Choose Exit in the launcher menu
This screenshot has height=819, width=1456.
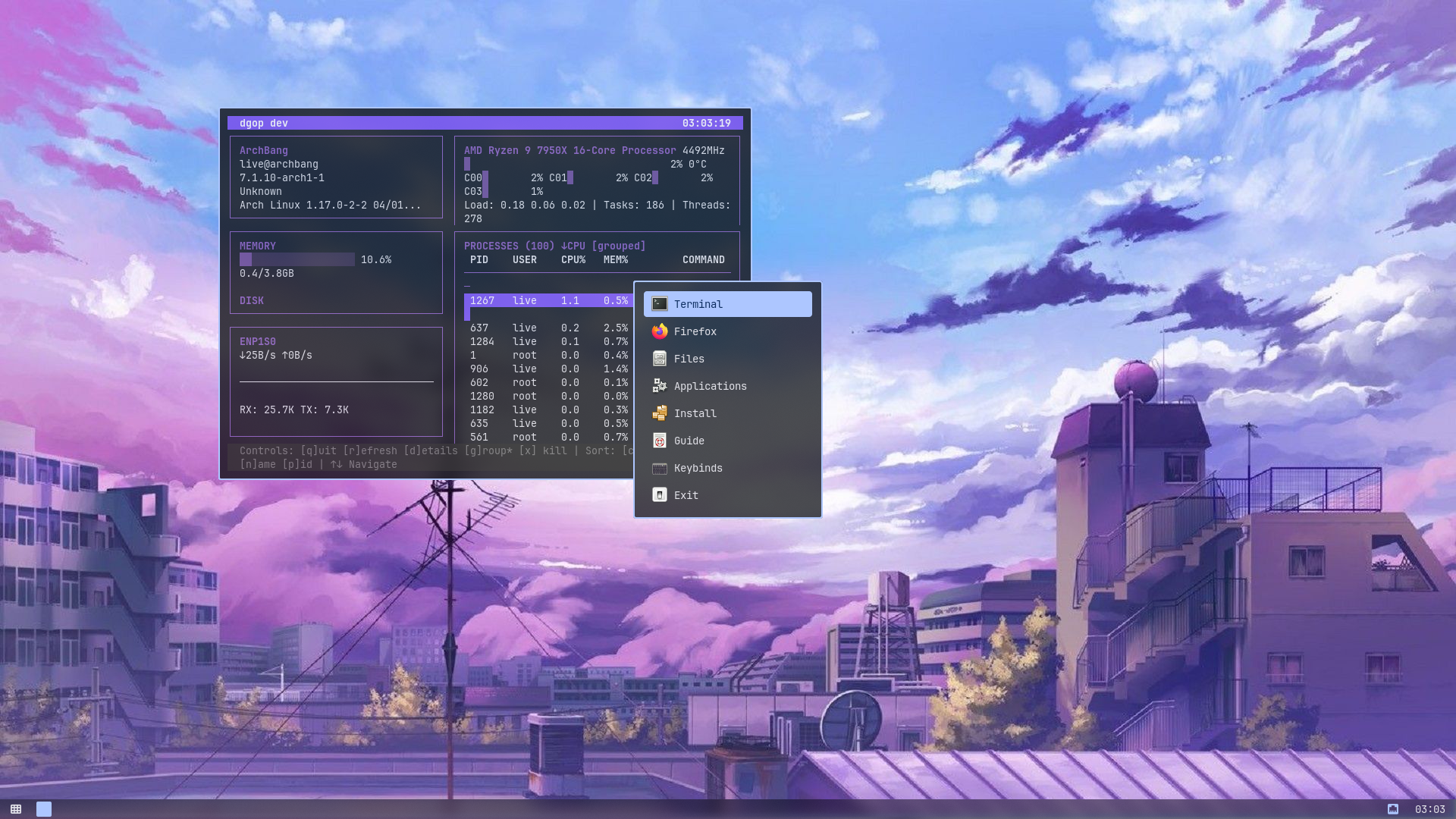click(x=727, y=495)
